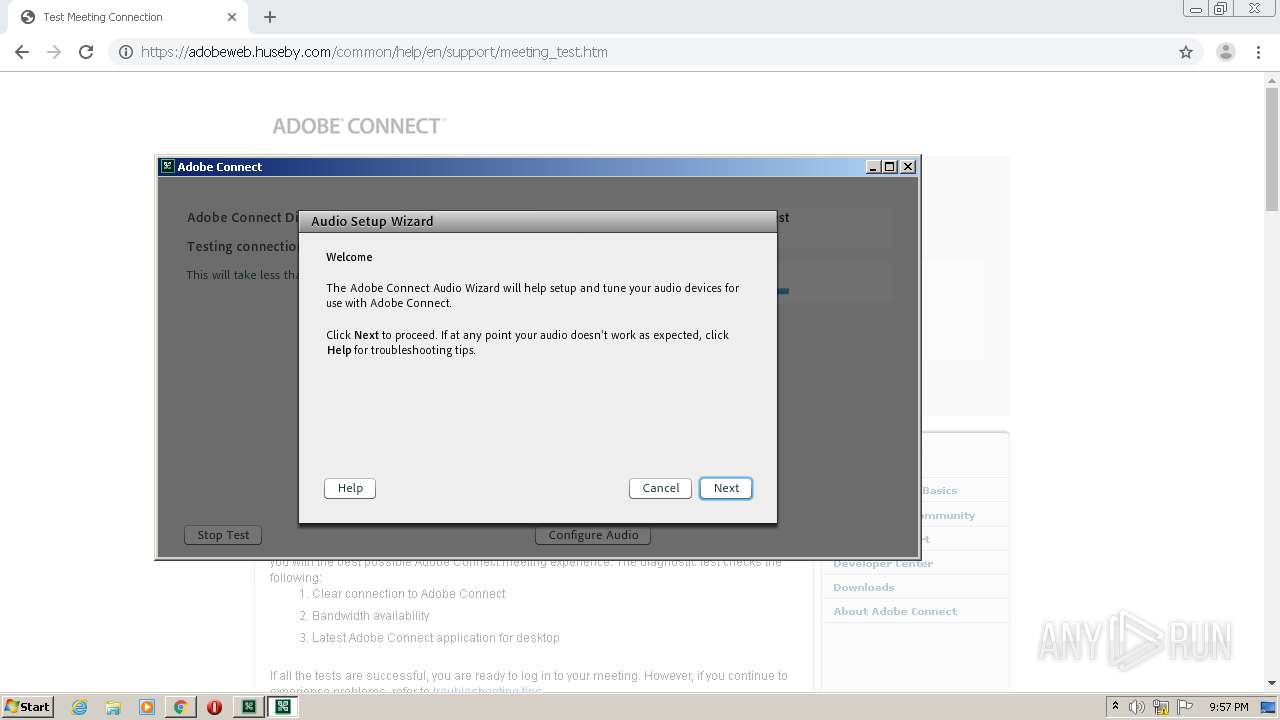Open Windows Explorer folder icon in taskbar

point(113,707)
